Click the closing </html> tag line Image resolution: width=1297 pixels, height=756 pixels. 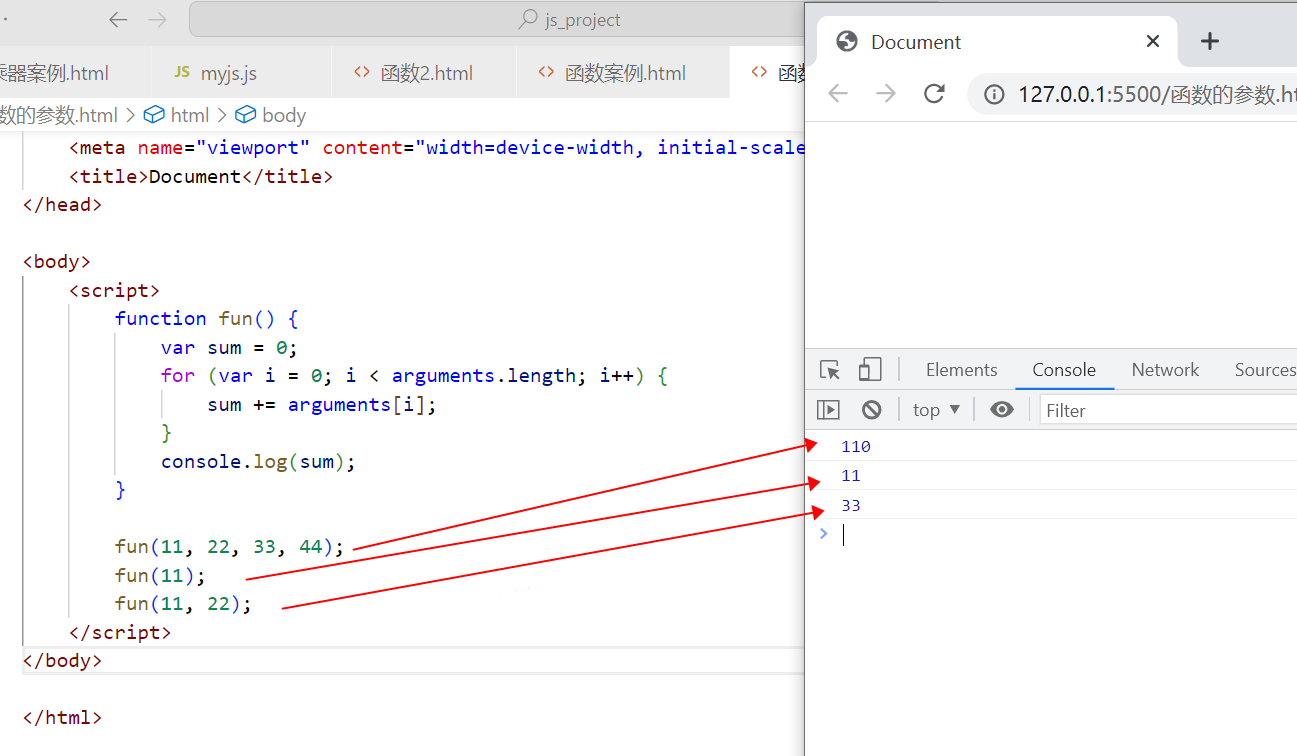(62, 718)
